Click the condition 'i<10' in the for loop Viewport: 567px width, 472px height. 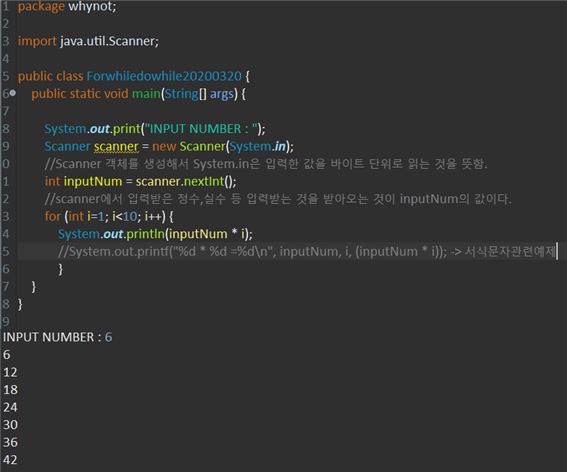124,216
